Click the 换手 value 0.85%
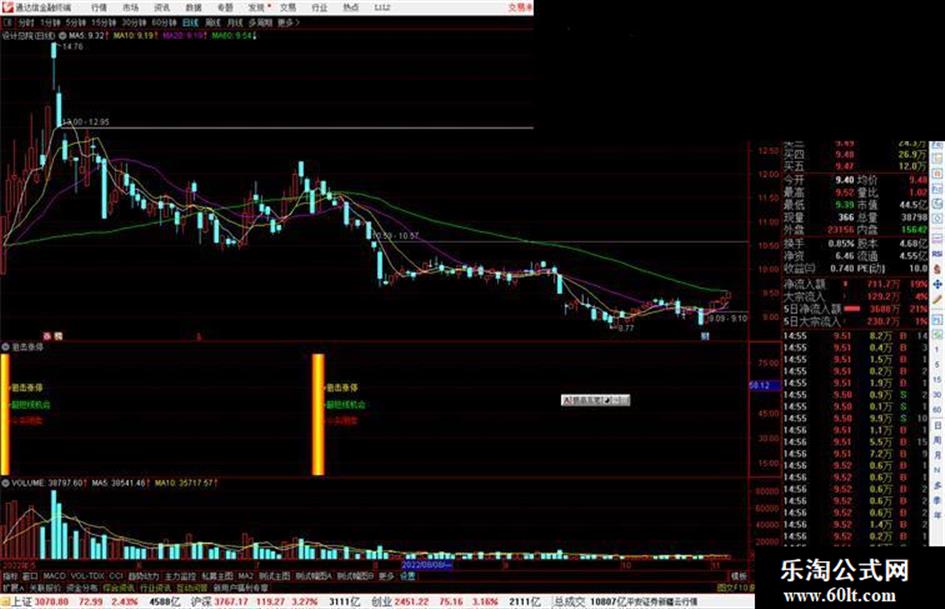The width and height of the screenshot is (945, 609). (841, 244)
